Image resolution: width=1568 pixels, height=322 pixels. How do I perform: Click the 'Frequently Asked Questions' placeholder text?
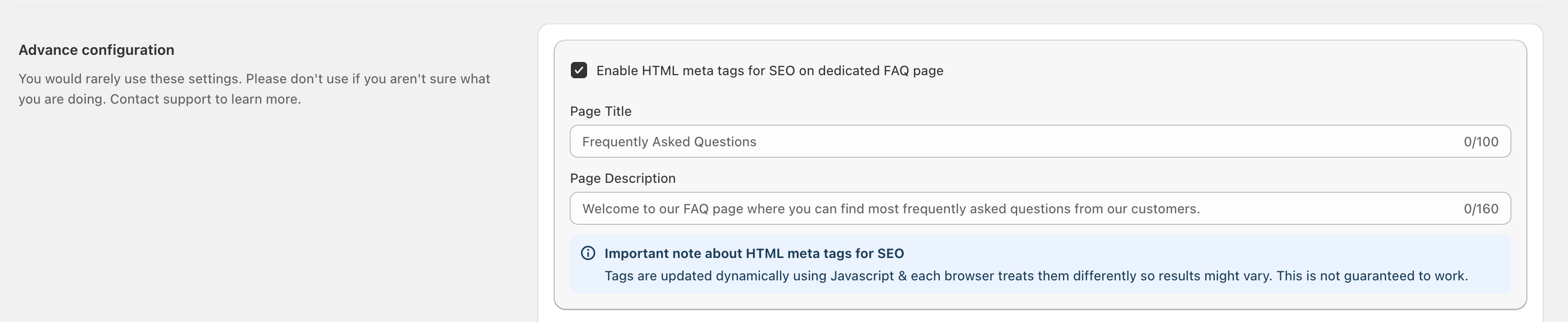(x=669, y=142)
